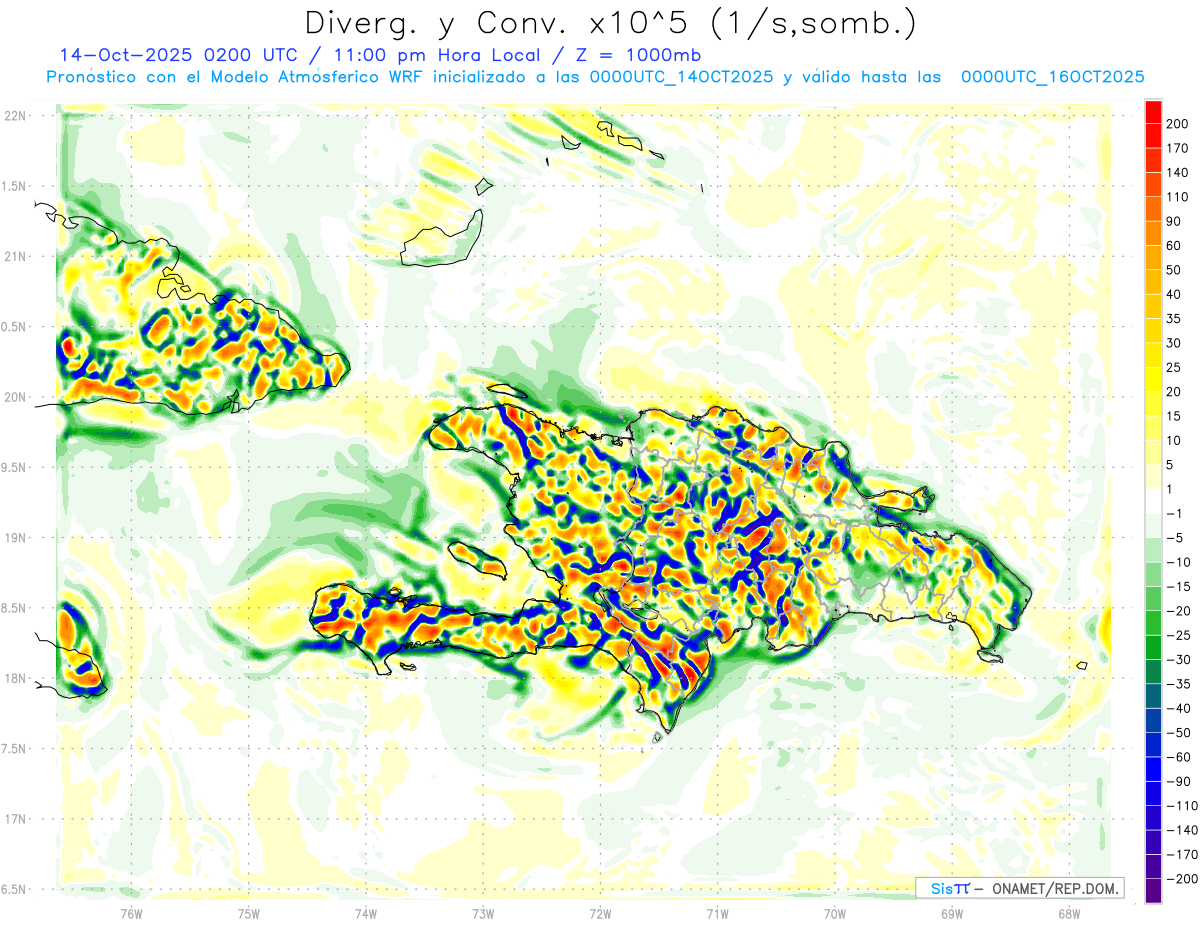The height and width of the screenshot is (927, 1200).
Task: Click the '200' colorbar value
Action: tap(1178, 123)
